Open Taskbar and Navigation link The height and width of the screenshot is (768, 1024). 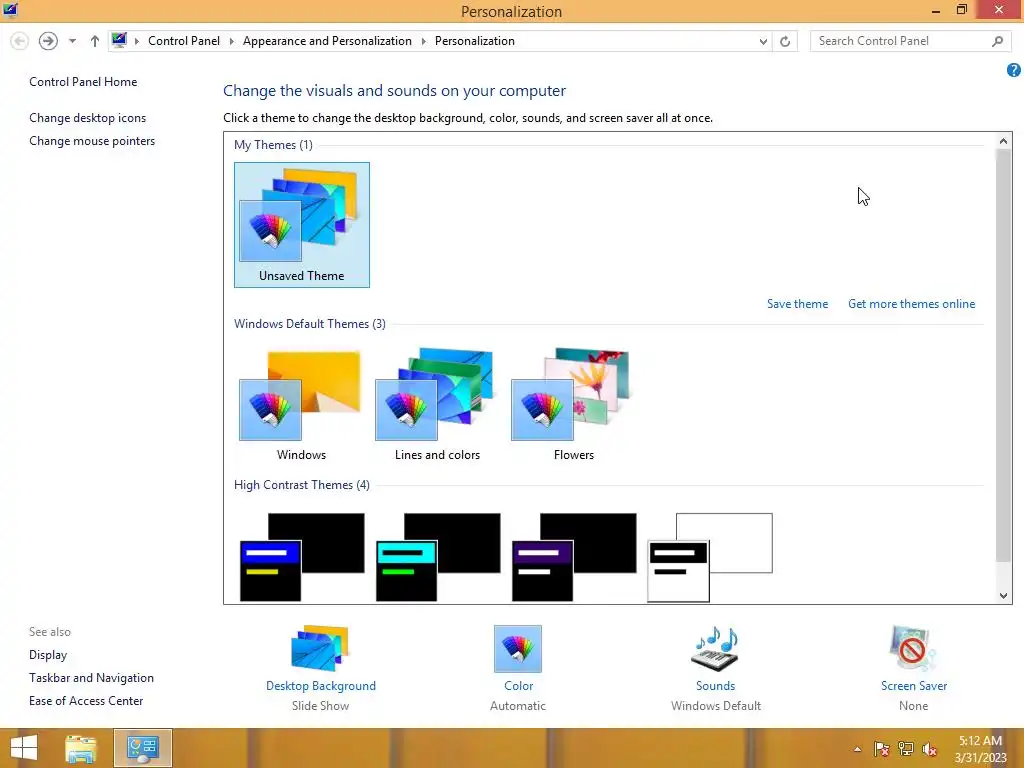91,678
